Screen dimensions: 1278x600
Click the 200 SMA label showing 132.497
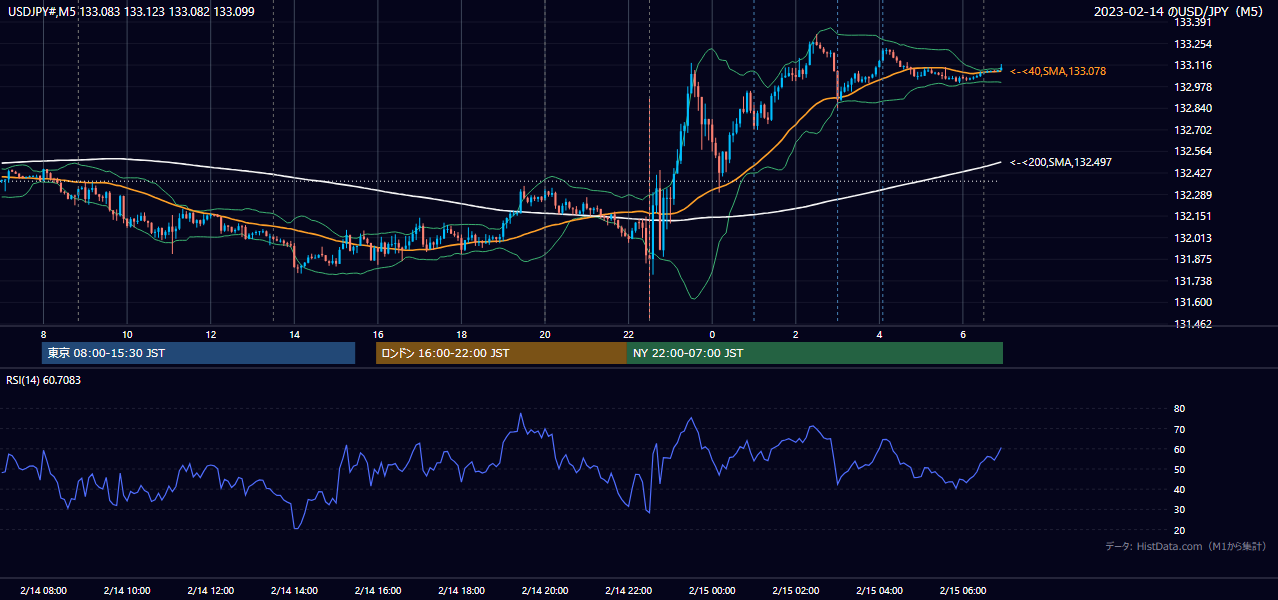point(1061,162)
